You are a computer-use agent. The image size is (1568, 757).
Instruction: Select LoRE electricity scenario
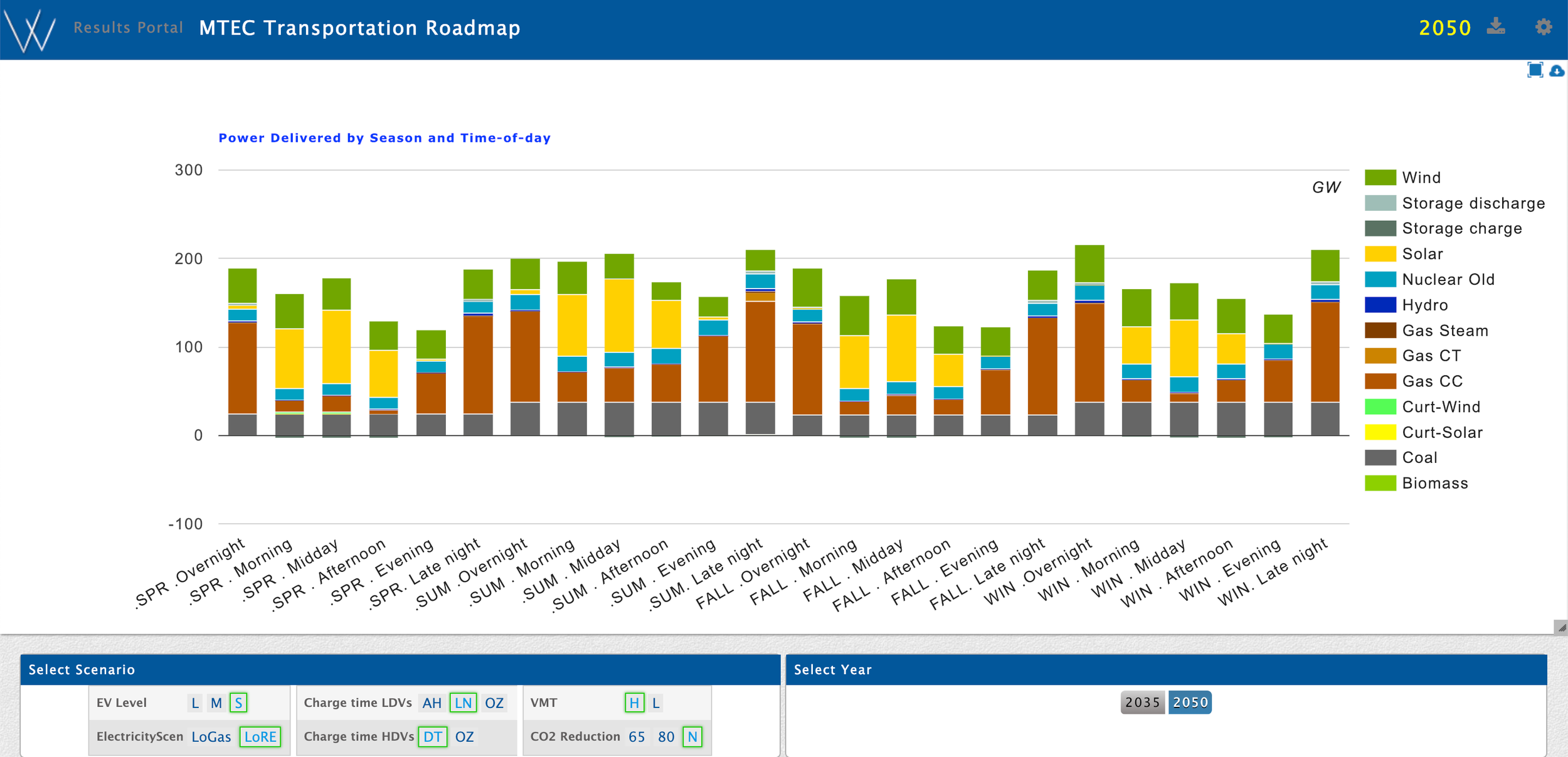click(x=260, y=737)
